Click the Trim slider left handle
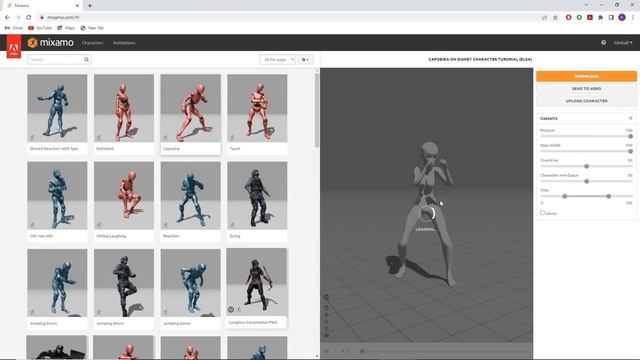The width and height of the screenshot is (640, 360). click(x=564, y=196)
